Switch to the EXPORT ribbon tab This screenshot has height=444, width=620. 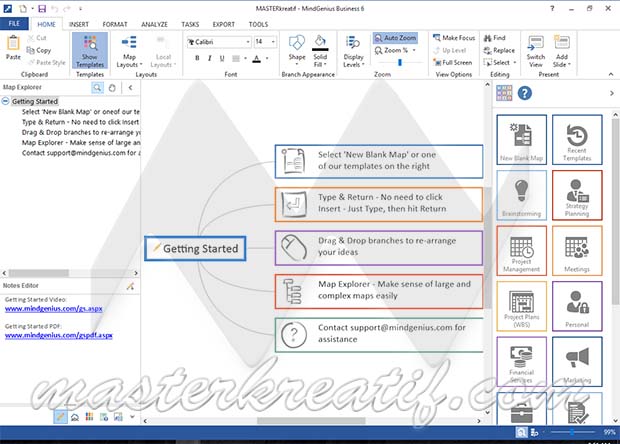coord(223,24)
